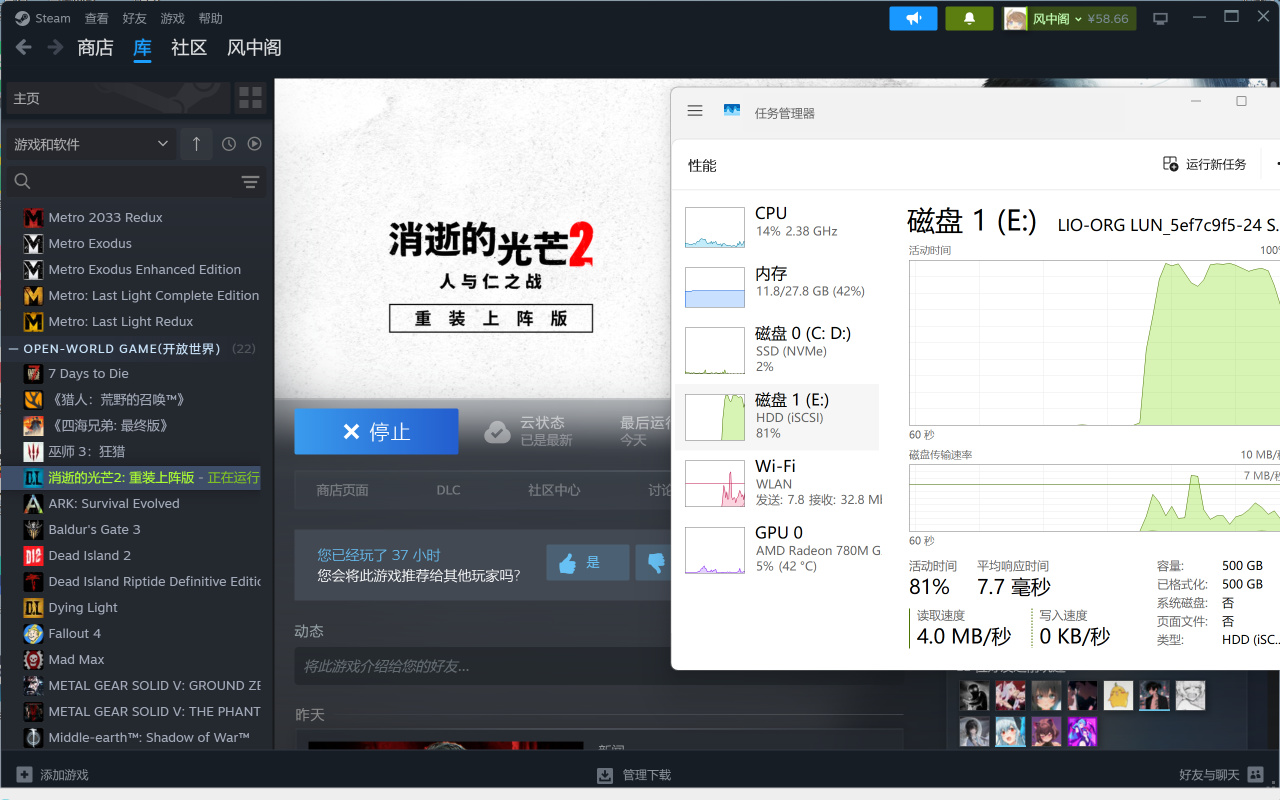
Task: Open the 风中阁 profile tab
Action: click(x=254, y=47)
